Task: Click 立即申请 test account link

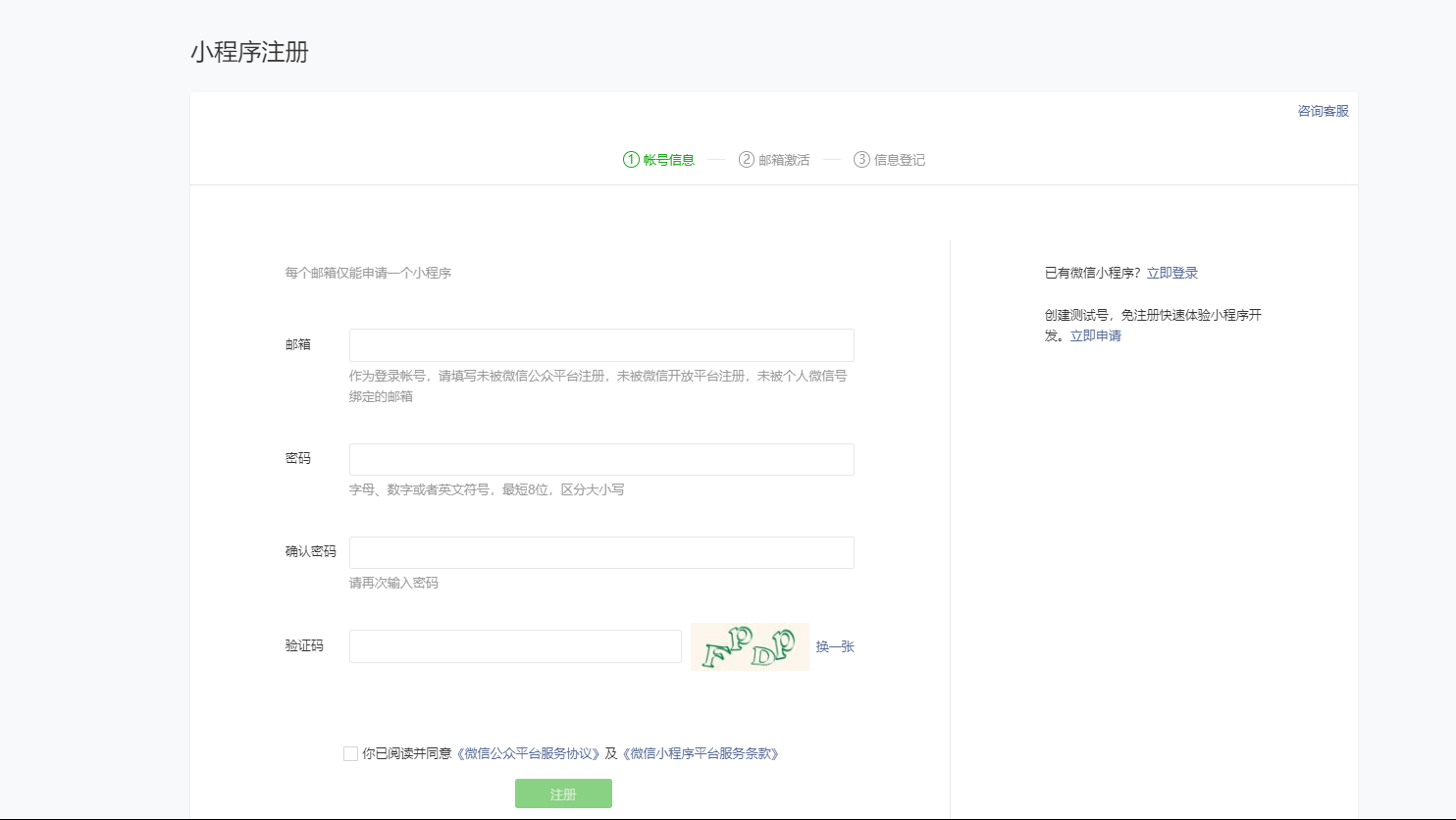Action: [1096, 335]
